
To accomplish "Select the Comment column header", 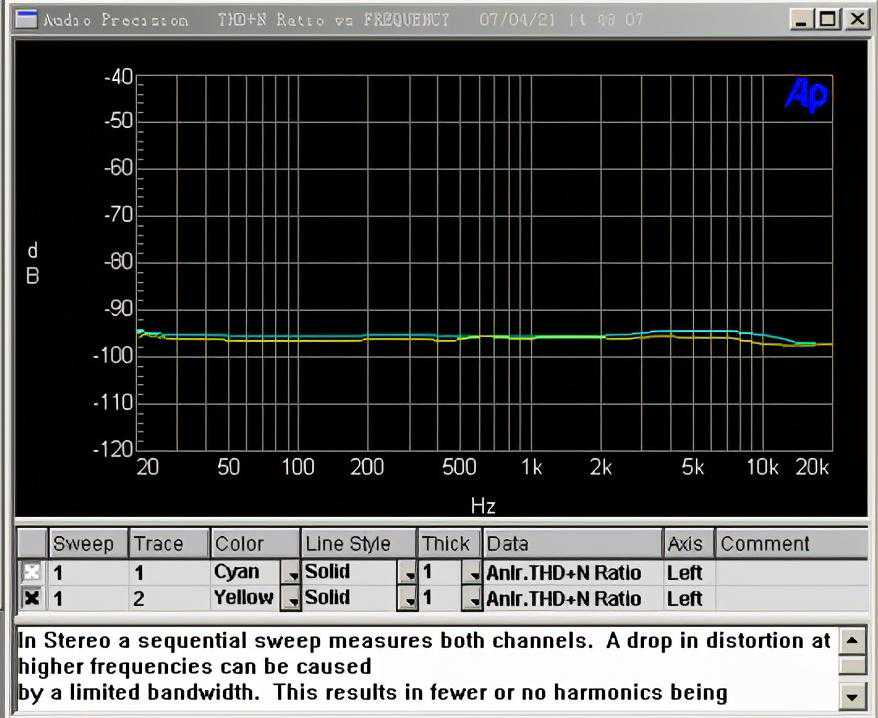I will click(790, 544).
